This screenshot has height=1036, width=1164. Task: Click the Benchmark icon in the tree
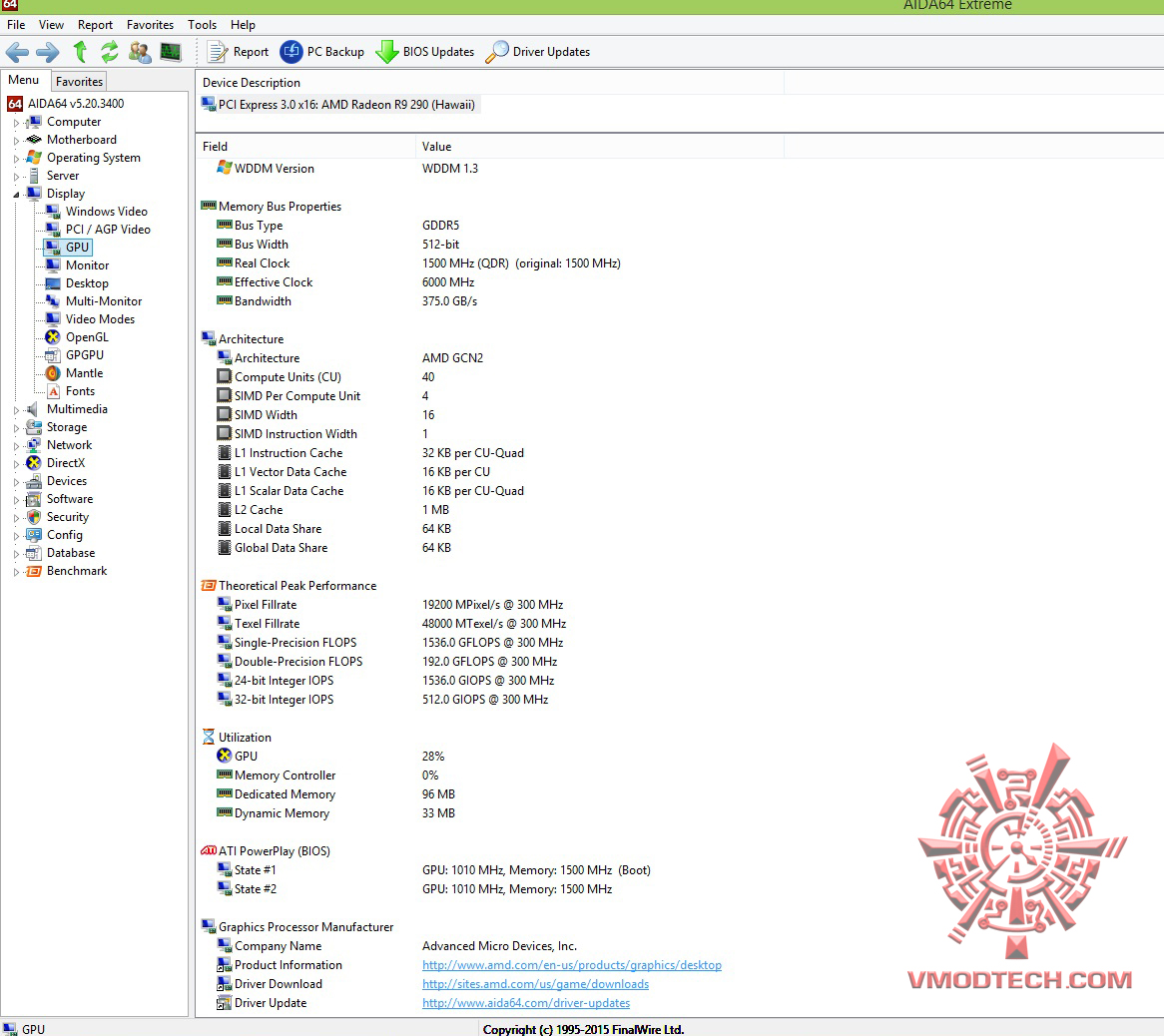coord(33,571)
